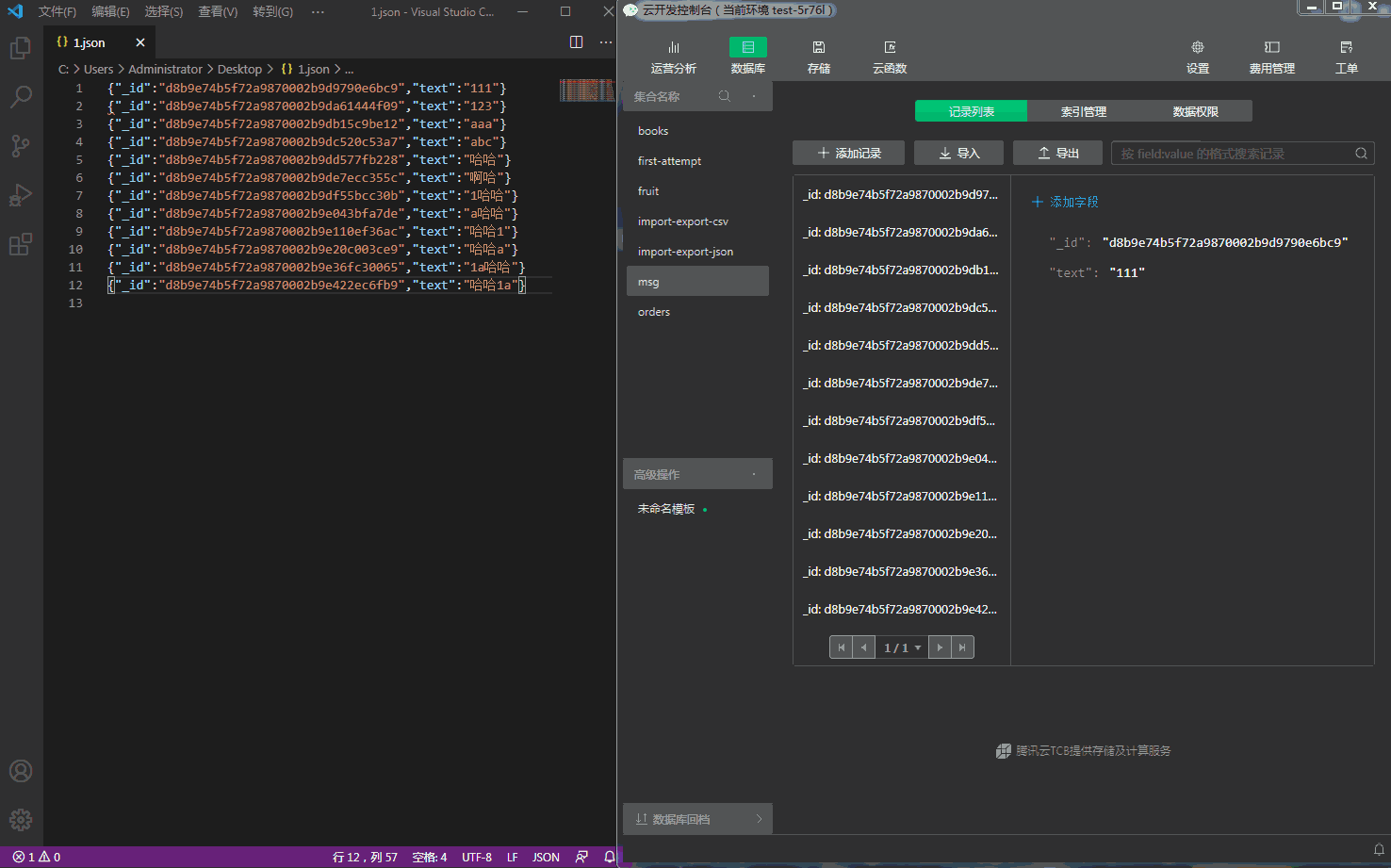Select the first-attempt collection
Image resolution: width=1391 pixels, height=868 pixels.
[697, 161]
